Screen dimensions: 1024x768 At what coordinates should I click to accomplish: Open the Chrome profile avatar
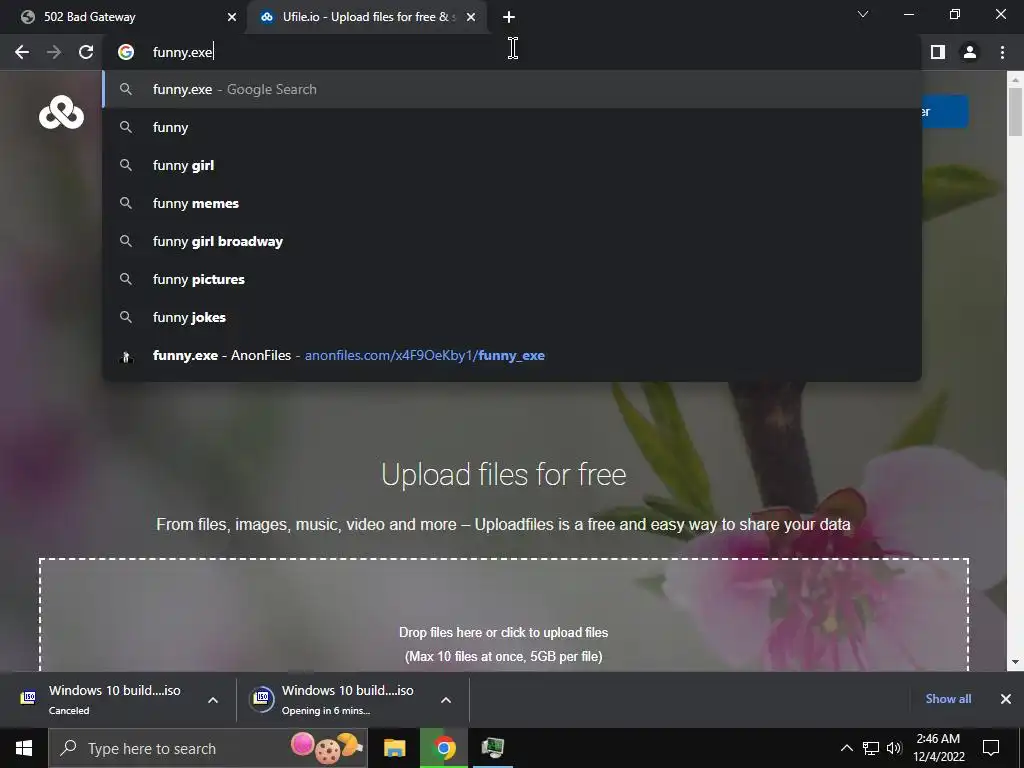pyautogui.click(x=970, y=52)
